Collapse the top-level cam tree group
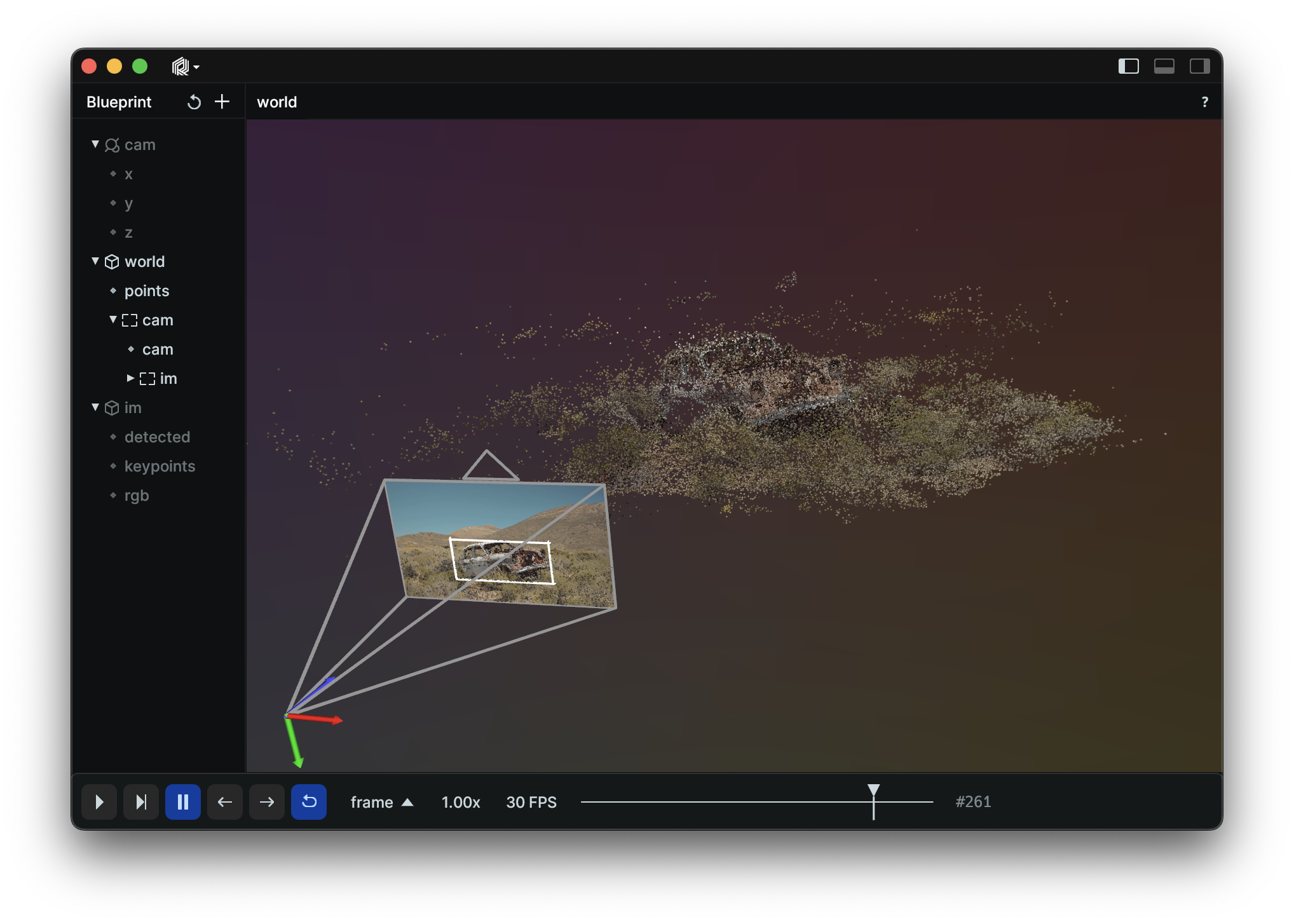 click(x=95, y=144)
